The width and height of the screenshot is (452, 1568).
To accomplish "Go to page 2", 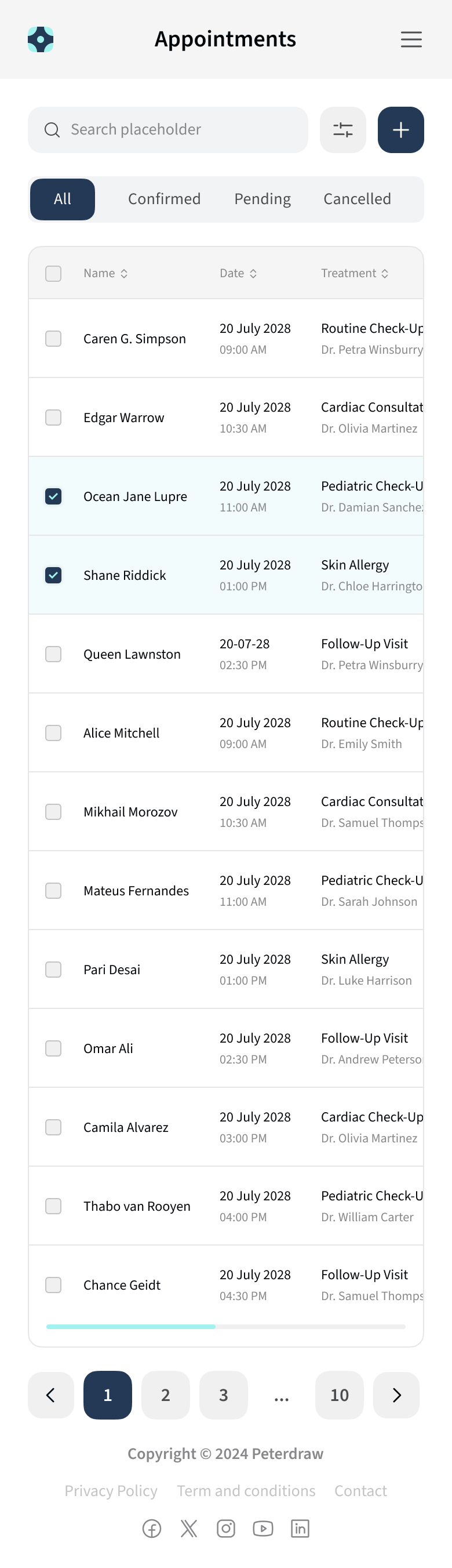I will tap(166, 1395).
